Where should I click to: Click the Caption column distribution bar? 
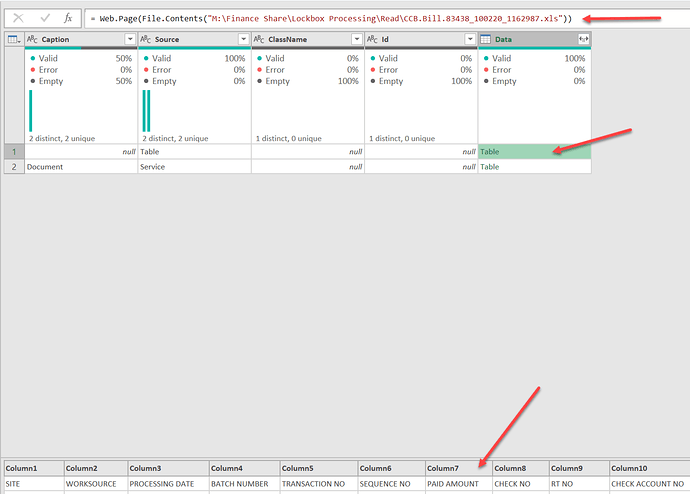(31, 111)
